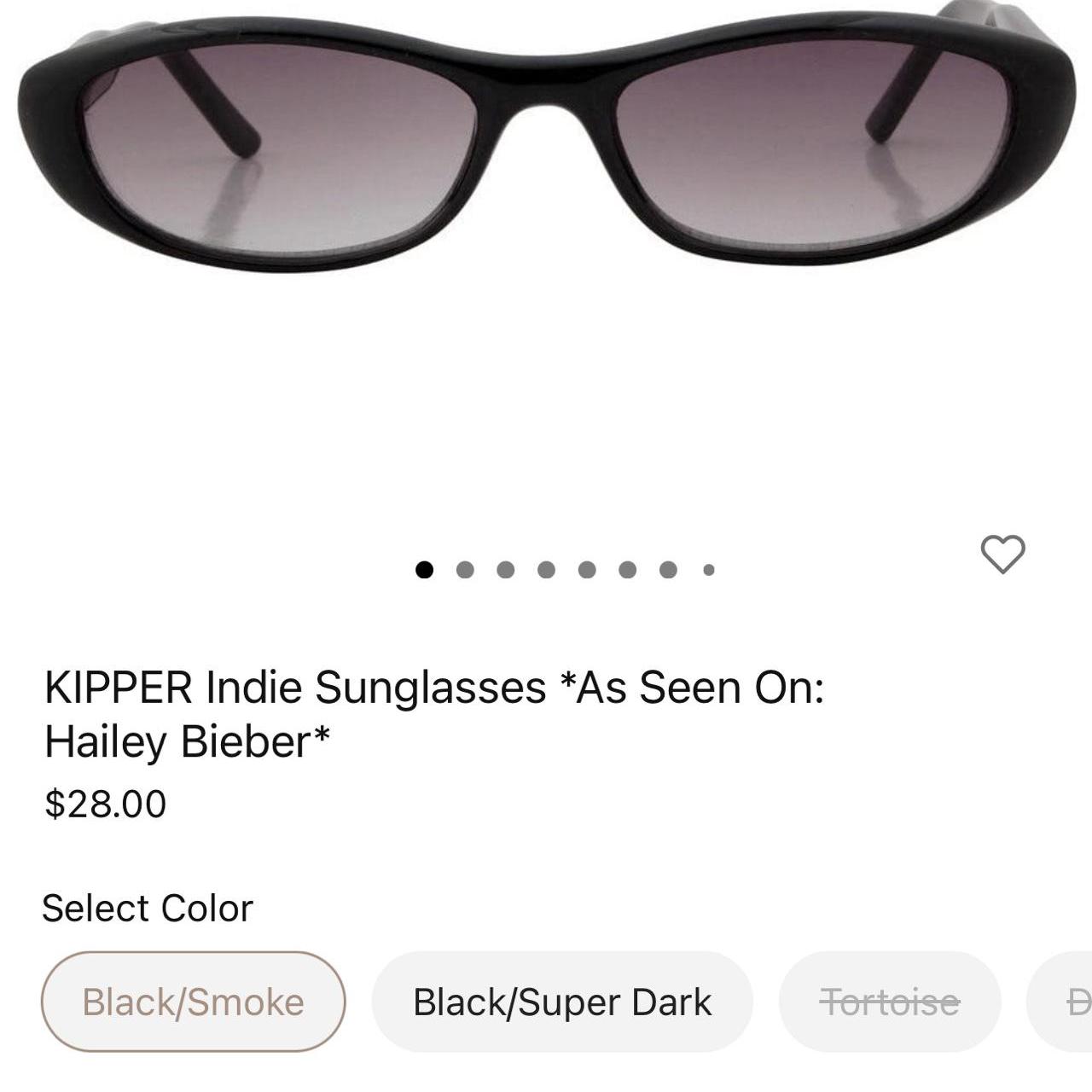Open the third carousel indicator
Viewport: 1092px width, 1092px height.
pos(506,567)
